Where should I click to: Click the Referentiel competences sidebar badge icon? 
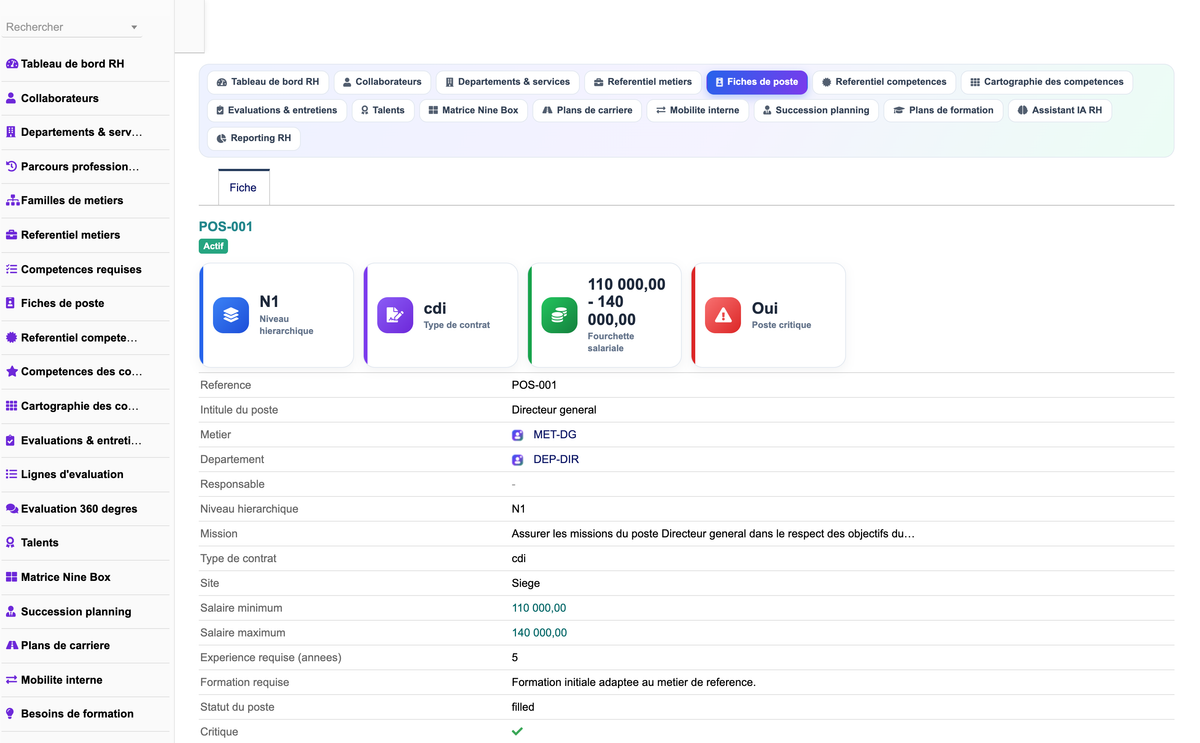tap(12, 337)
